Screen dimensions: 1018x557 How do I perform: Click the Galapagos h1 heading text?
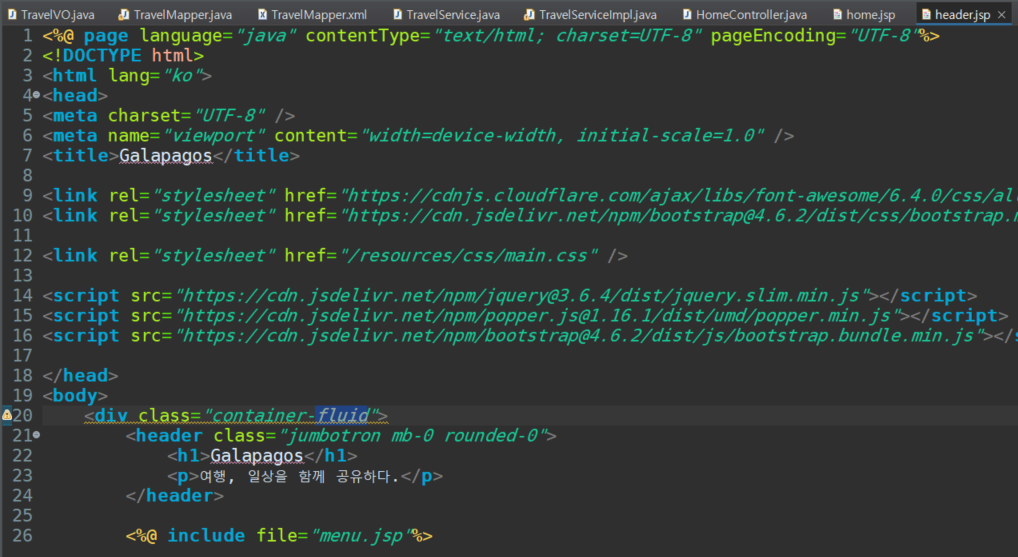pos(256,455)
